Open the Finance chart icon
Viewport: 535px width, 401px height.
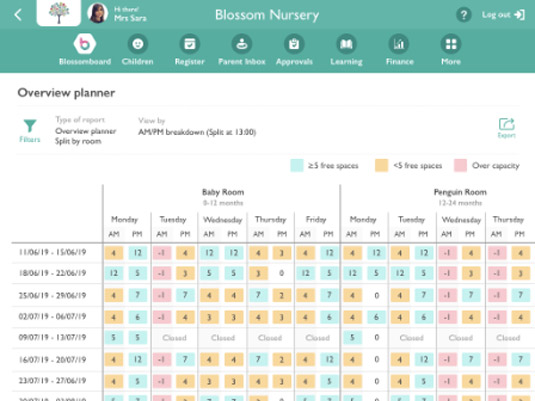tap(399, 44)
